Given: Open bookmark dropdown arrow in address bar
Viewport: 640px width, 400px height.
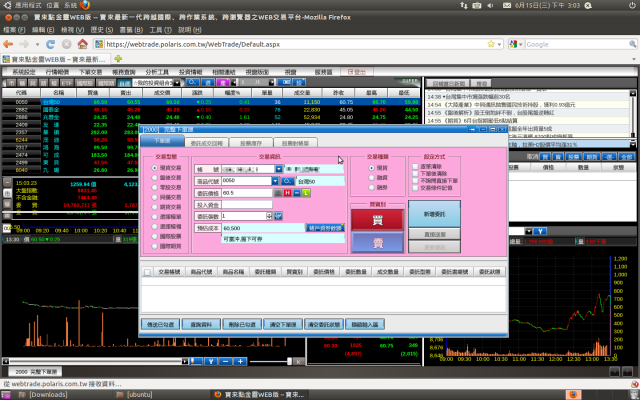Looking at the screenshot, I should point(499,44).
